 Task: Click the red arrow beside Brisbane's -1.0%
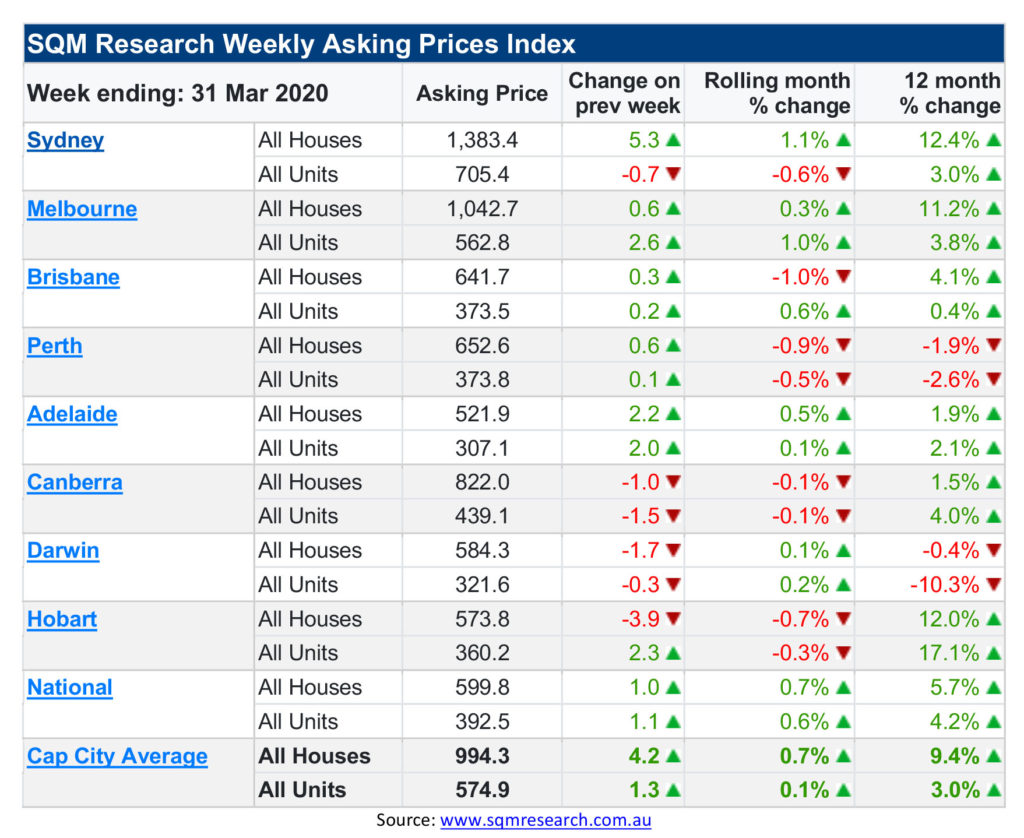pos(844,276)
